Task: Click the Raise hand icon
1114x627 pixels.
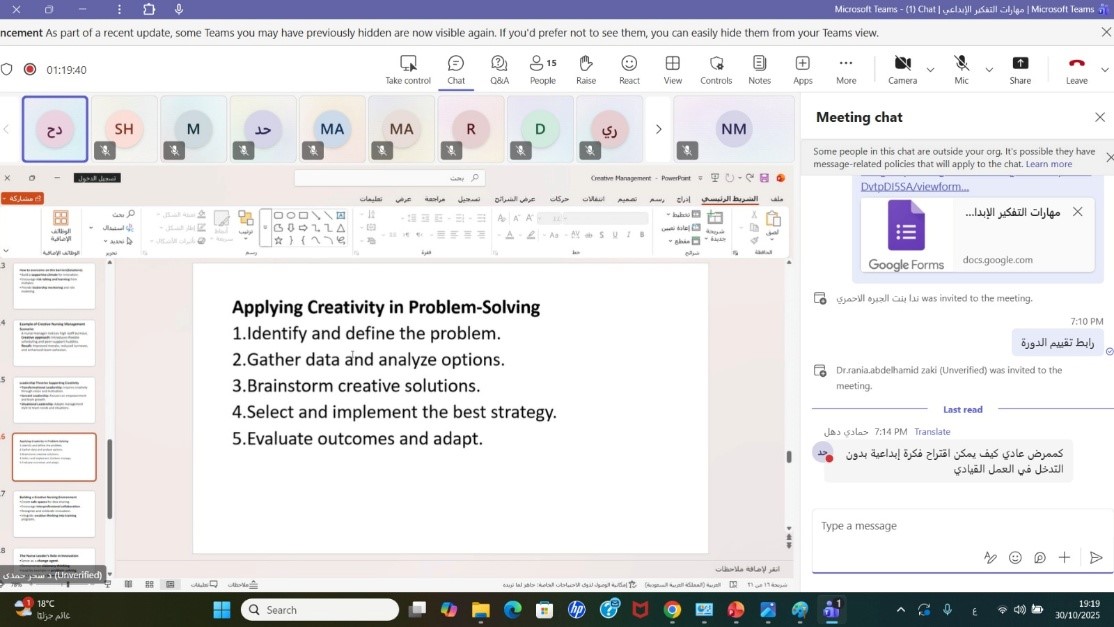Action: pos(586,69)
